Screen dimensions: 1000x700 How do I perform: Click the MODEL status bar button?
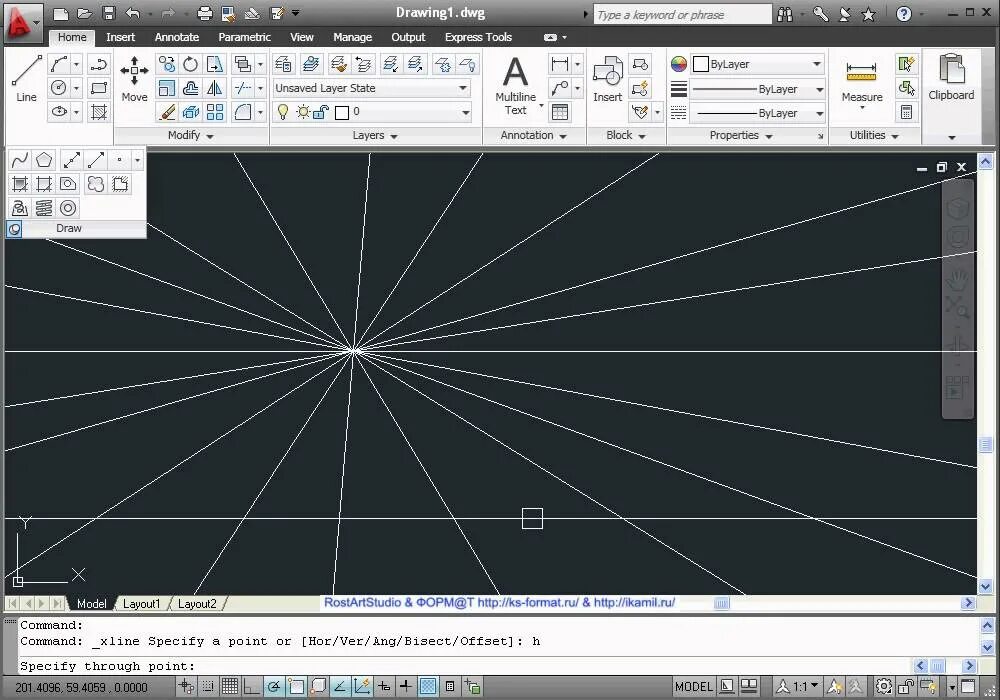point(693,687)
